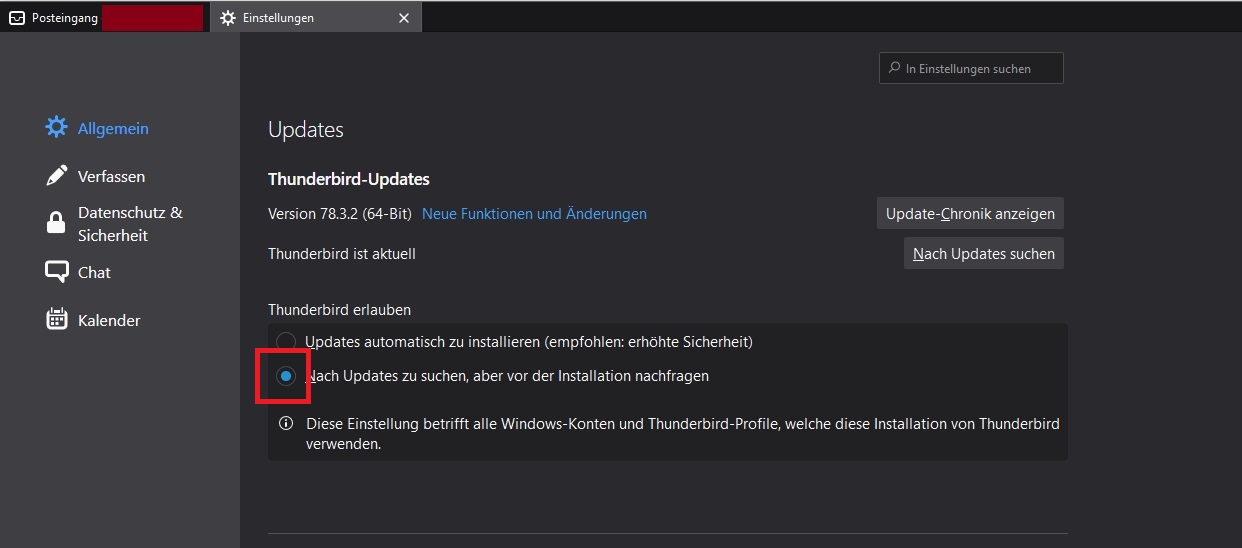Click the Allgemein gear icon
The width and height of the screenshot is (1242, 548).
(57, 128)
